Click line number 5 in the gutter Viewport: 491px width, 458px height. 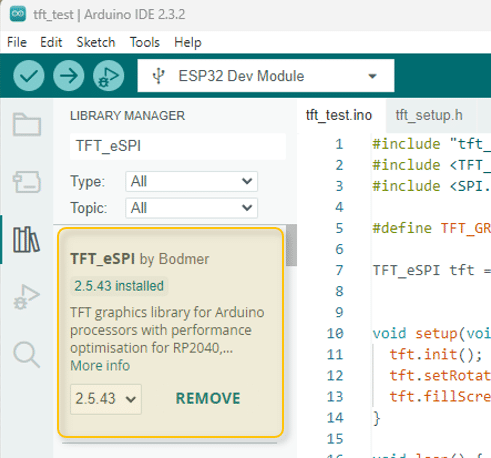pos(339,228)
